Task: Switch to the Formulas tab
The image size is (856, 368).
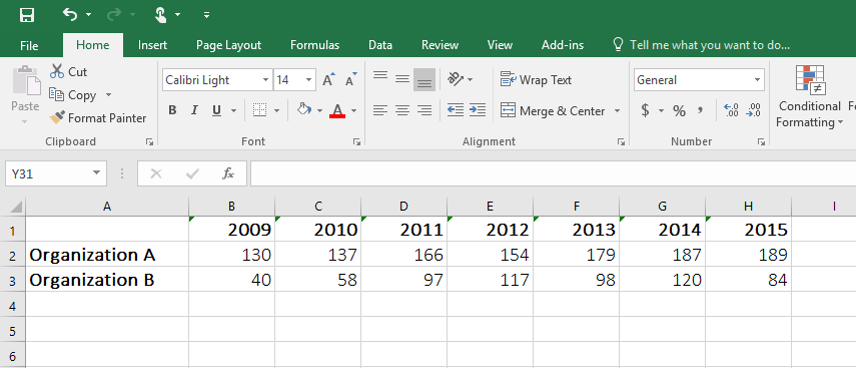Action: 314,45
